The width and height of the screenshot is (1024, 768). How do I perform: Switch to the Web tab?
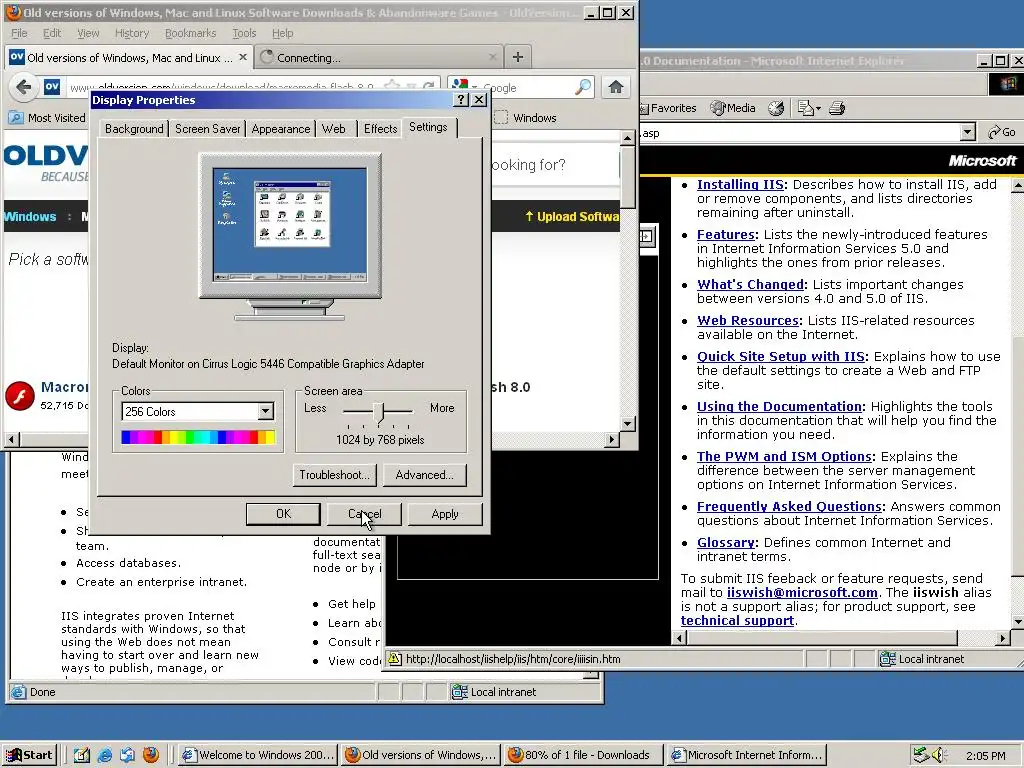point(334,129)
